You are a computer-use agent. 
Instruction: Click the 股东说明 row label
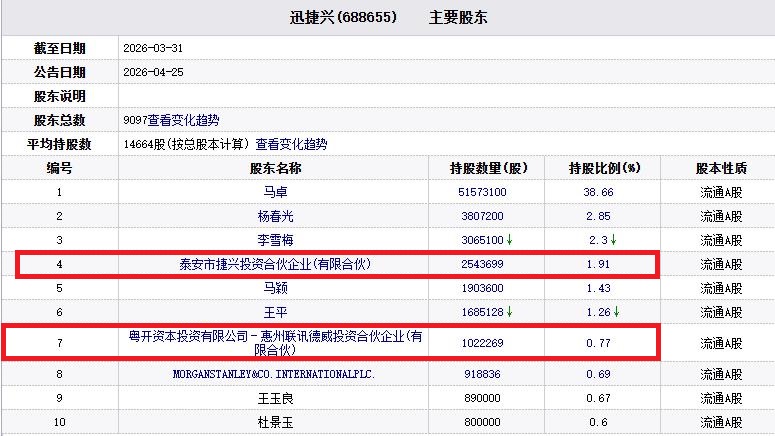(x=60, y=96)
